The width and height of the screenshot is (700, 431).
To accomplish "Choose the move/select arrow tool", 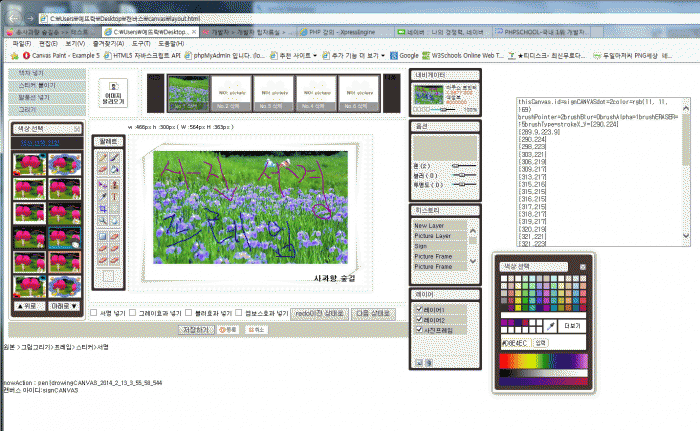I will [x=103, y=184].
